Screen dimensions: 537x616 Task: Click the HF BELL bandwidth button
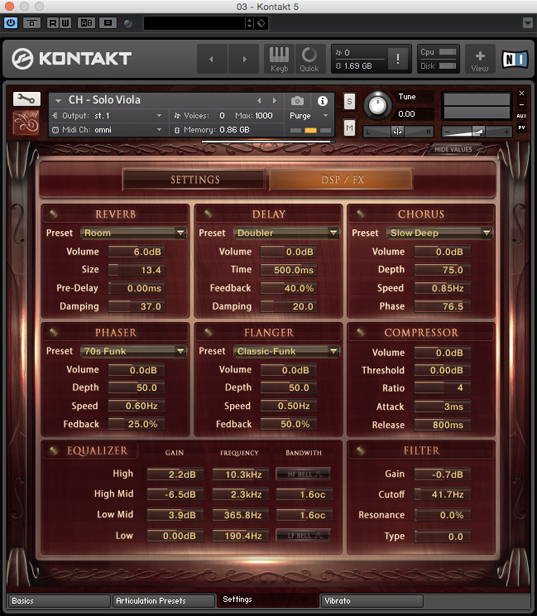point(303,474)
